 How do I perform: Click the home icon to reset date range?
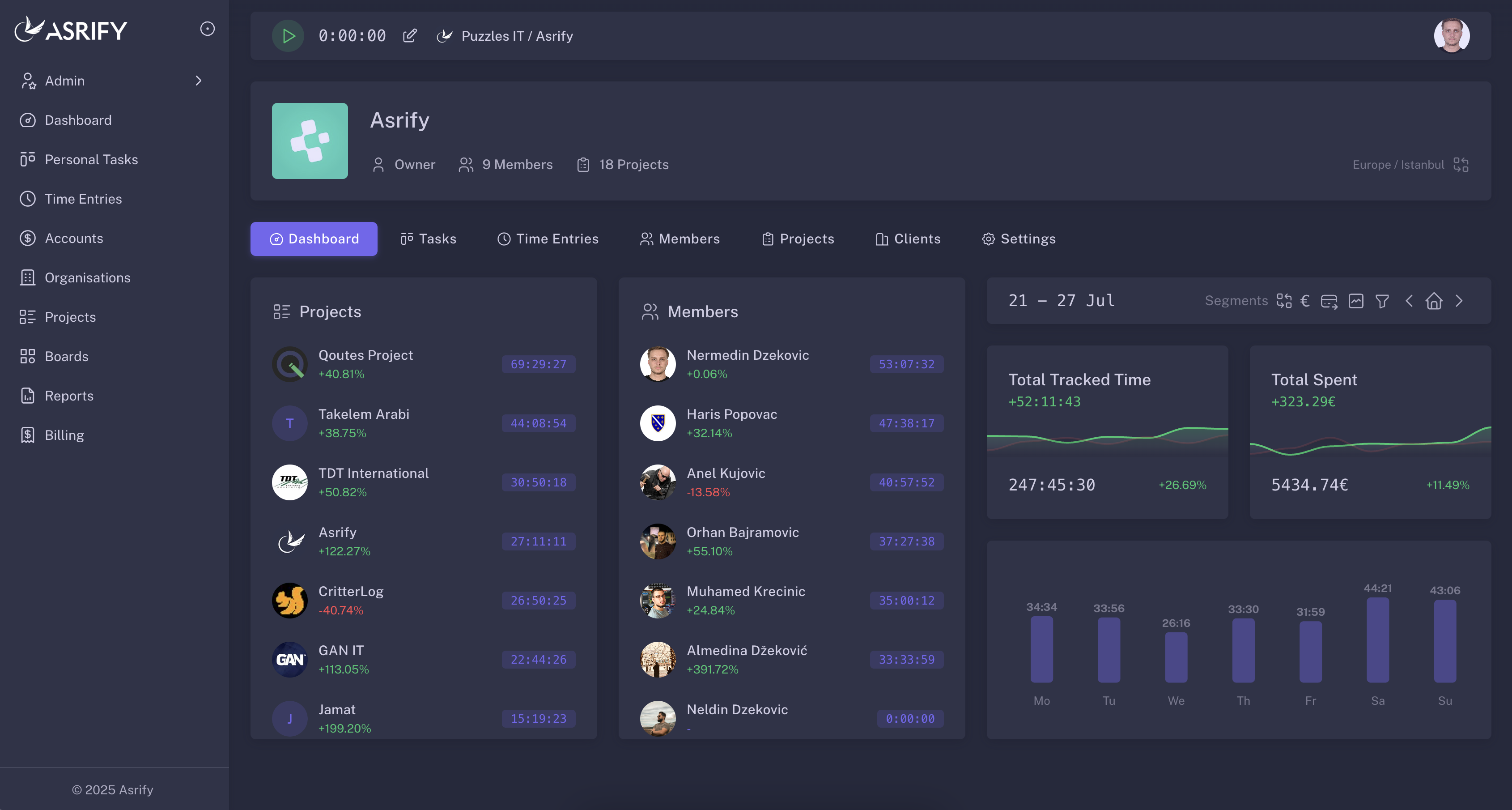pyautogui.click(x=1434, y=301)
